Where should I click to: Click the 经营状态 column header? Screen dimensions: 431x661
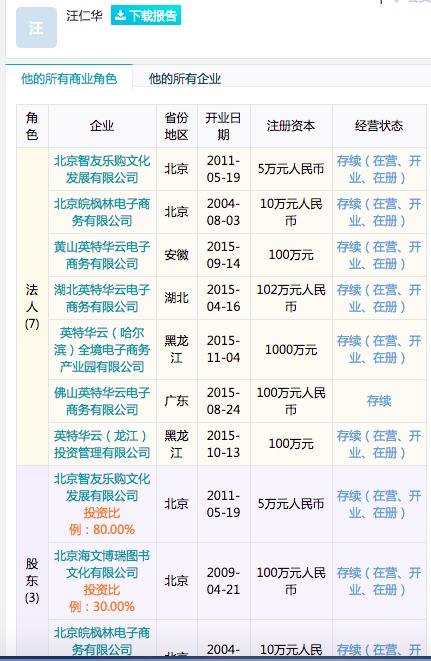point(379,126)
